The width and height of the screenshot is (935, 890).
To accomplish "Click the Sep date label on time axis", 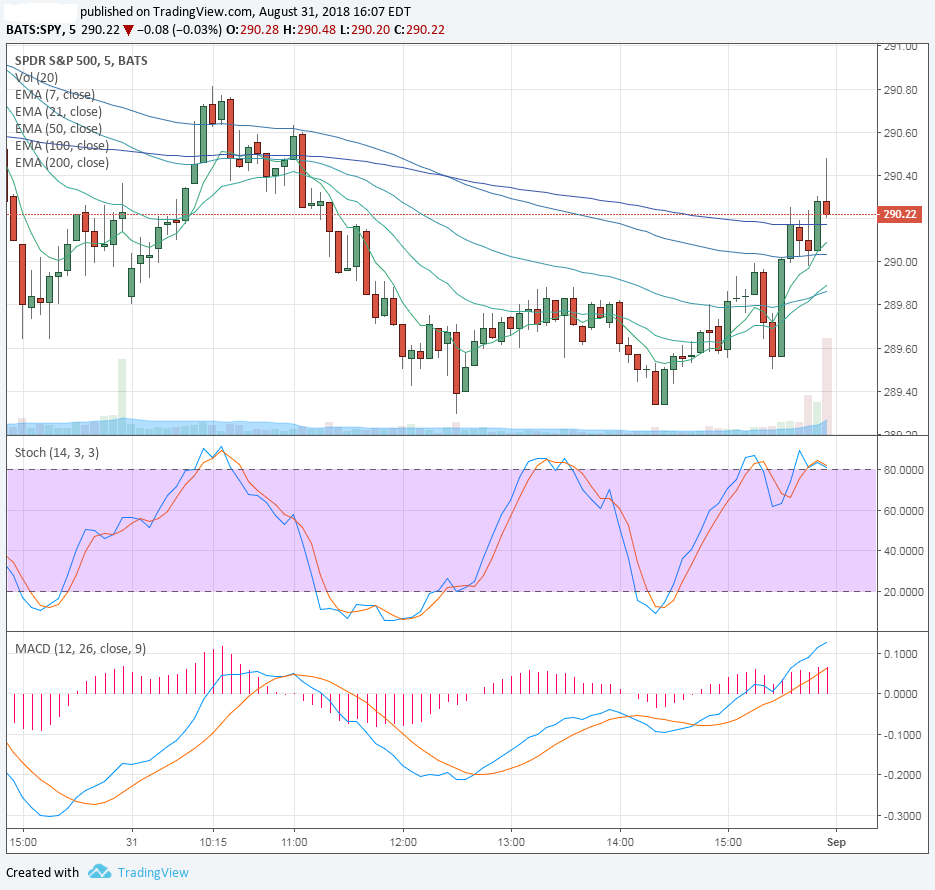I will click(836, 842).
